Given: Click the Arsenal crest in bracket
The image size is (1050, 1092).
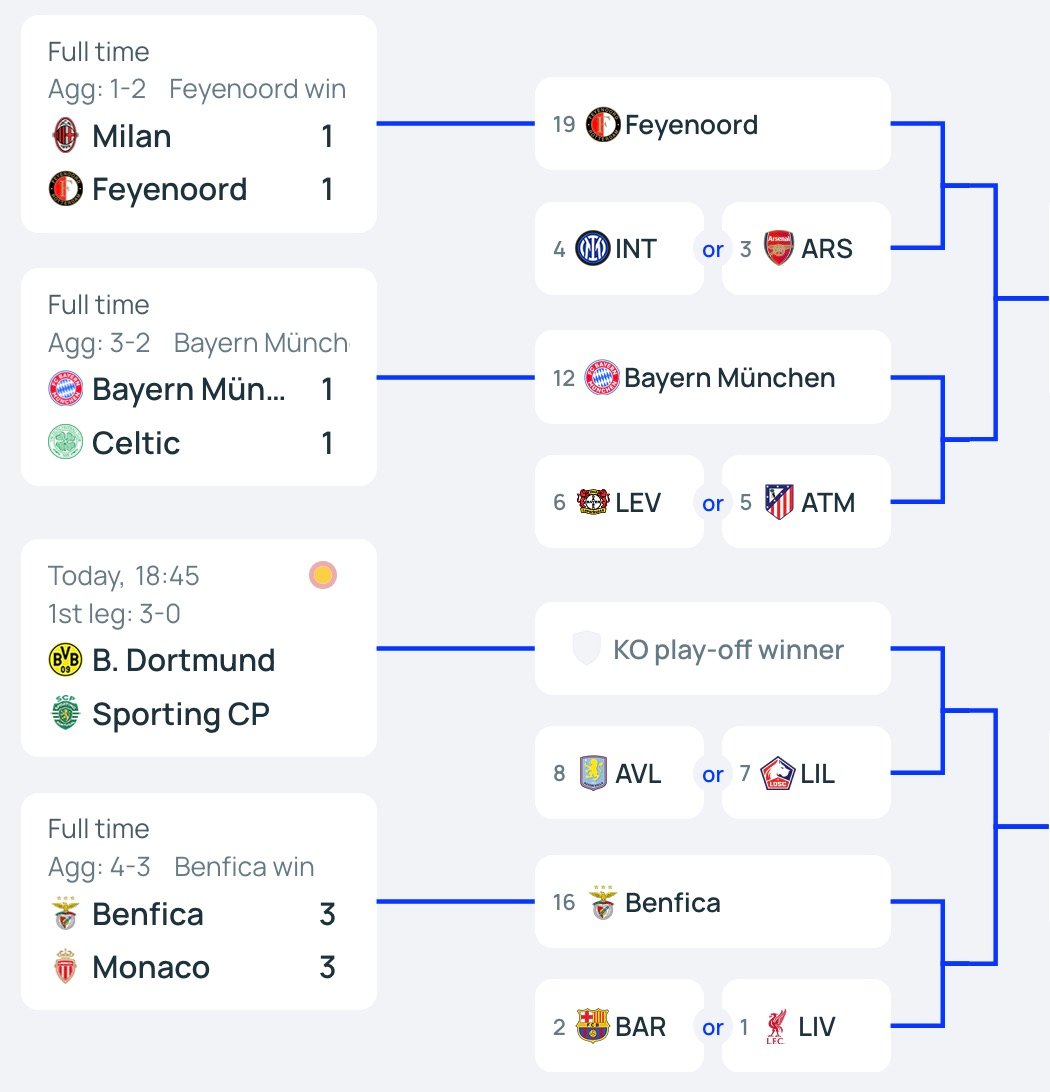Looking at the screenshot, I should [x=779, y=248].
